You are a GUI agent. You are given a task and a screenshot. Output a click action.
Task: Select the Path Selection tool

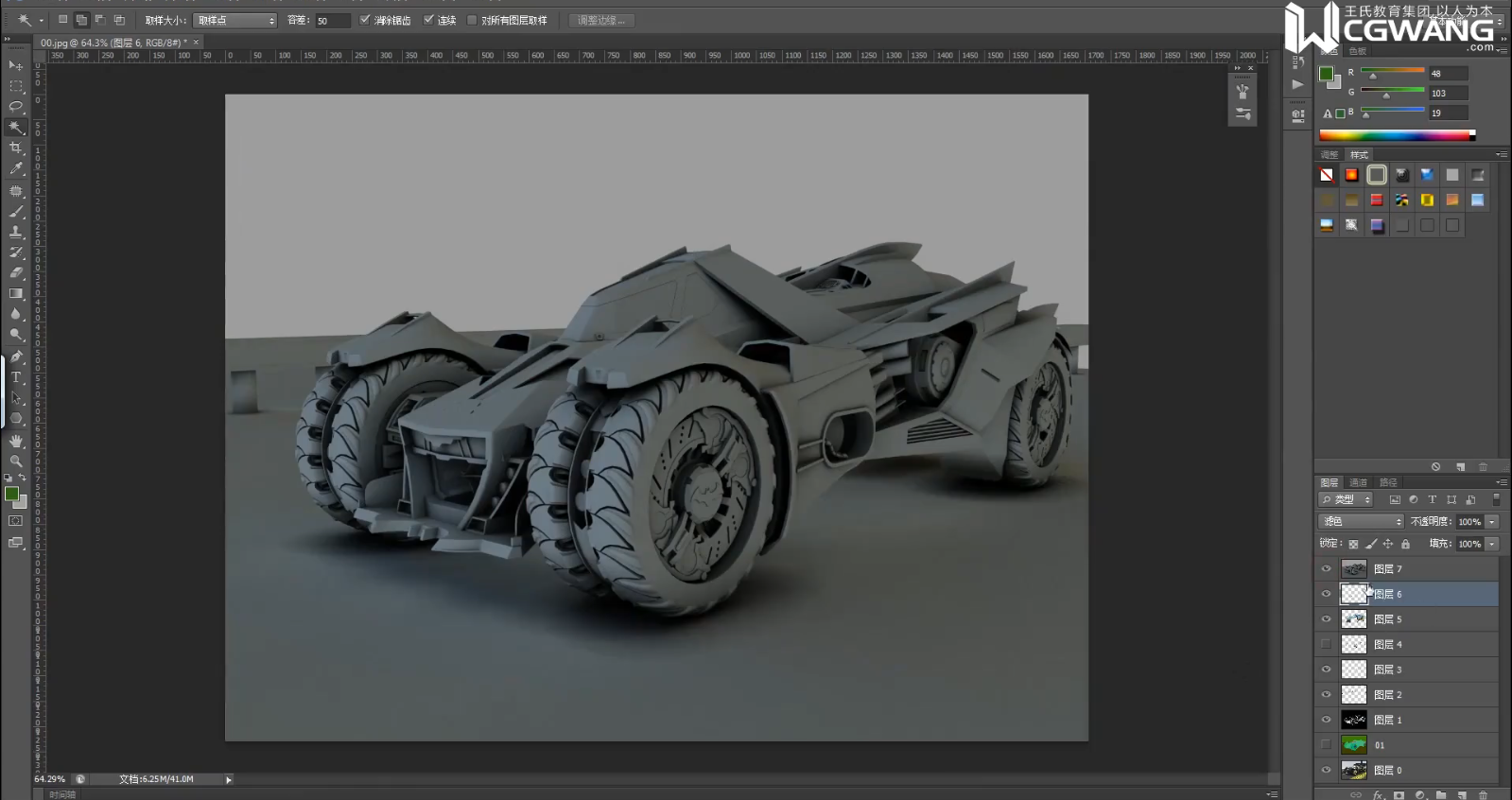tap(16, 398)
